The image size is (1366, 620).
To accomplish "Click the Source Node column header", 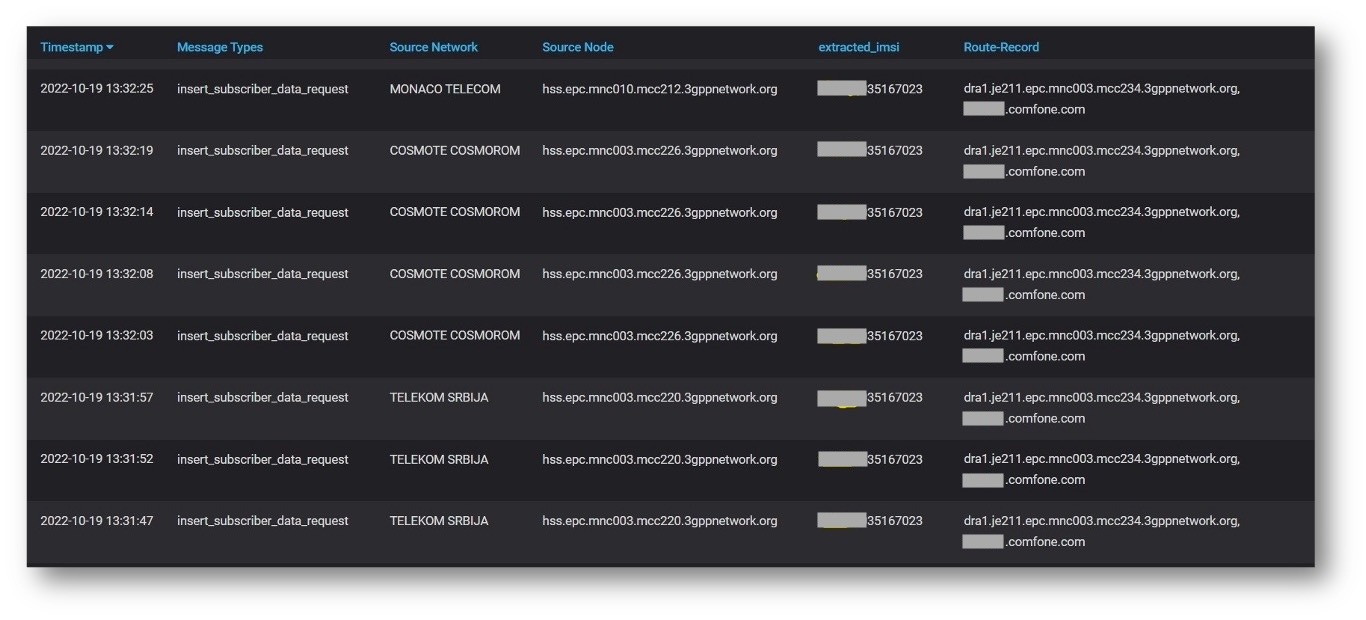I will pyautogui.click(x=577, y=47).
